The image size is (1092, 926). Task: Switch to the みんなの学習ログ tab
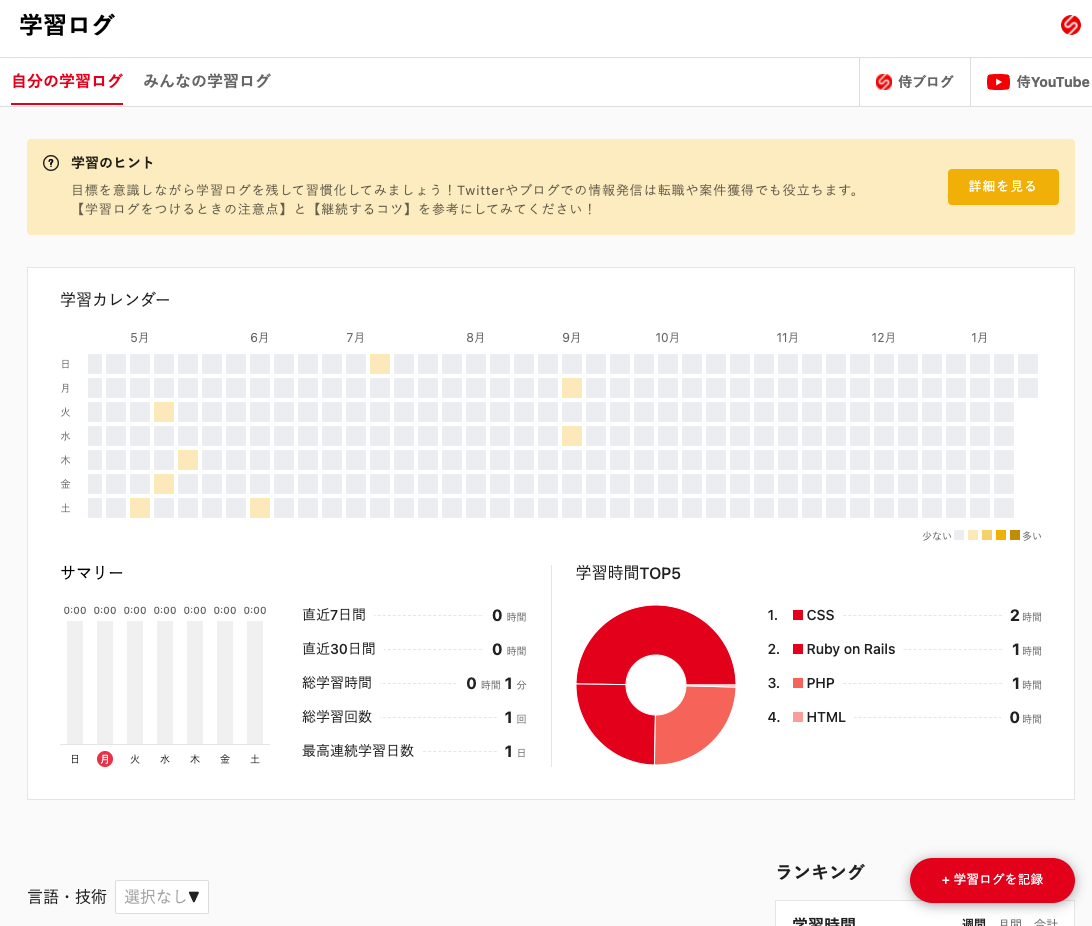coord(206,81)
